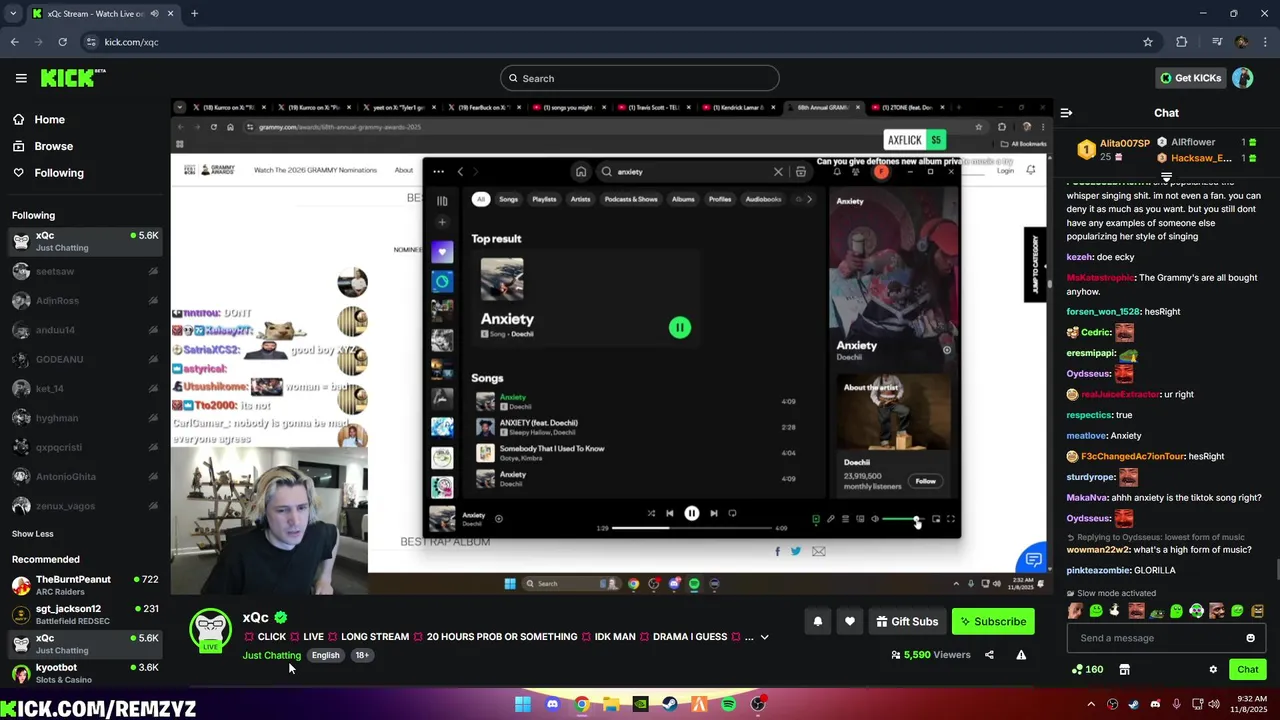
Task: Send message with the Chat button
Action: (x=1248, y=669)
